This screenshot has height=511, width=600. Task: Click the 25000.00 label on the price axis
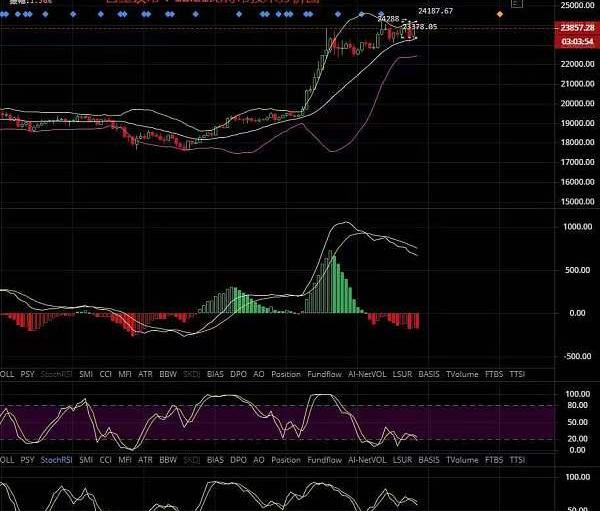pyautogui.click(x=572, y=6)
